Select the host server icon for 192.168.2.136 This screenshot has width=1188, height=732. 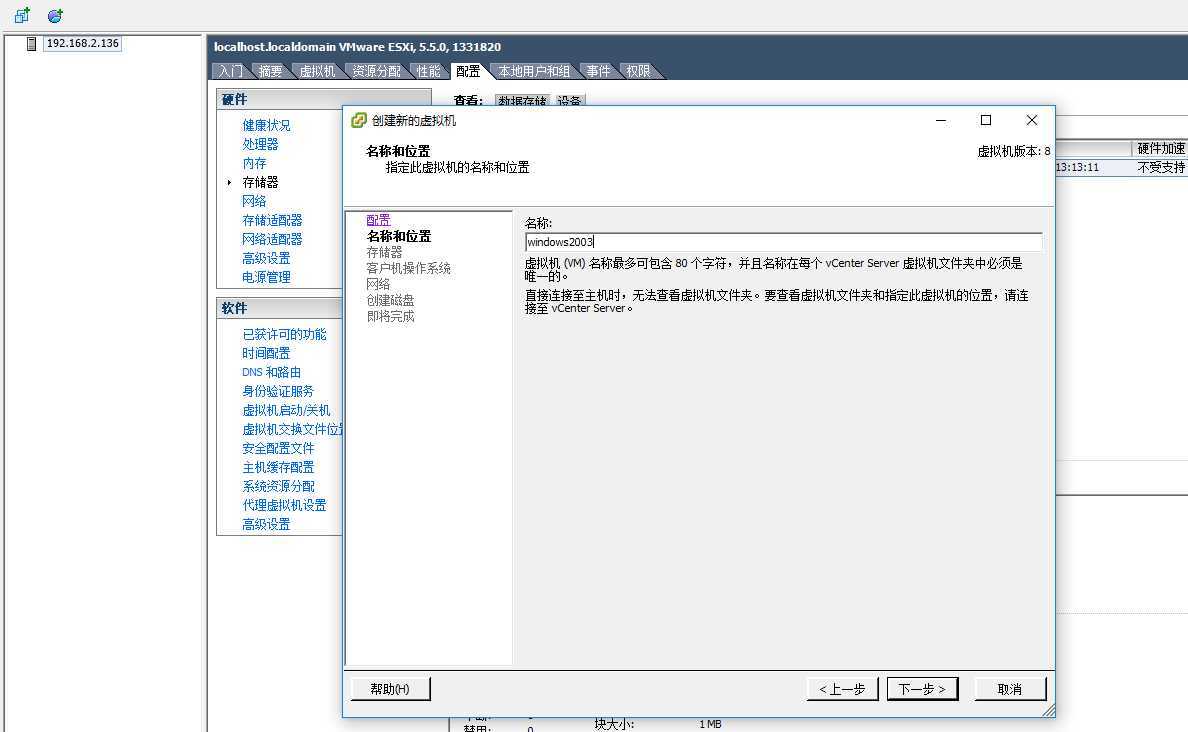31,44
